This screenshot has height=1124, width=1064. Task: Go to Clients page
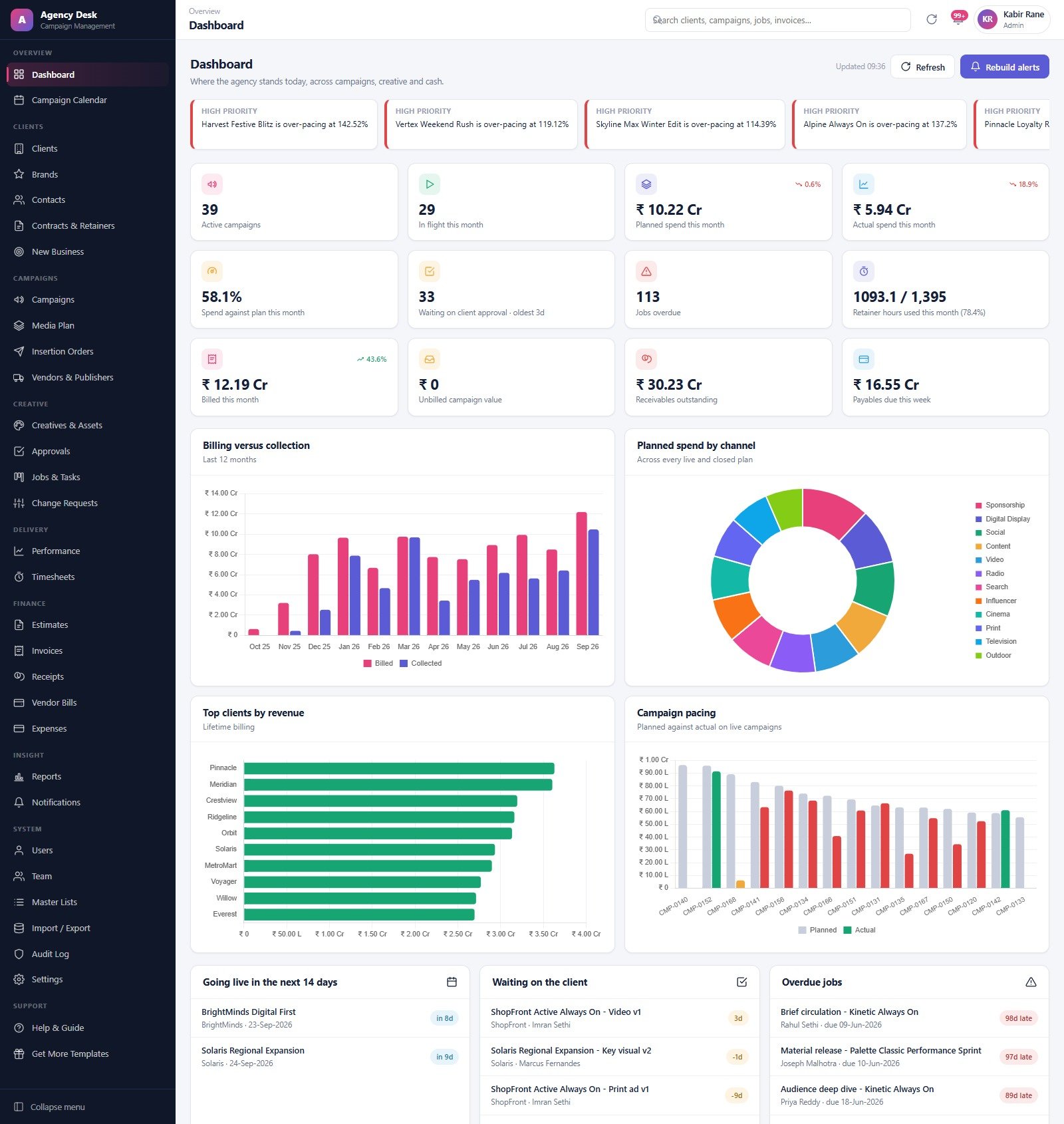[87, 149]
